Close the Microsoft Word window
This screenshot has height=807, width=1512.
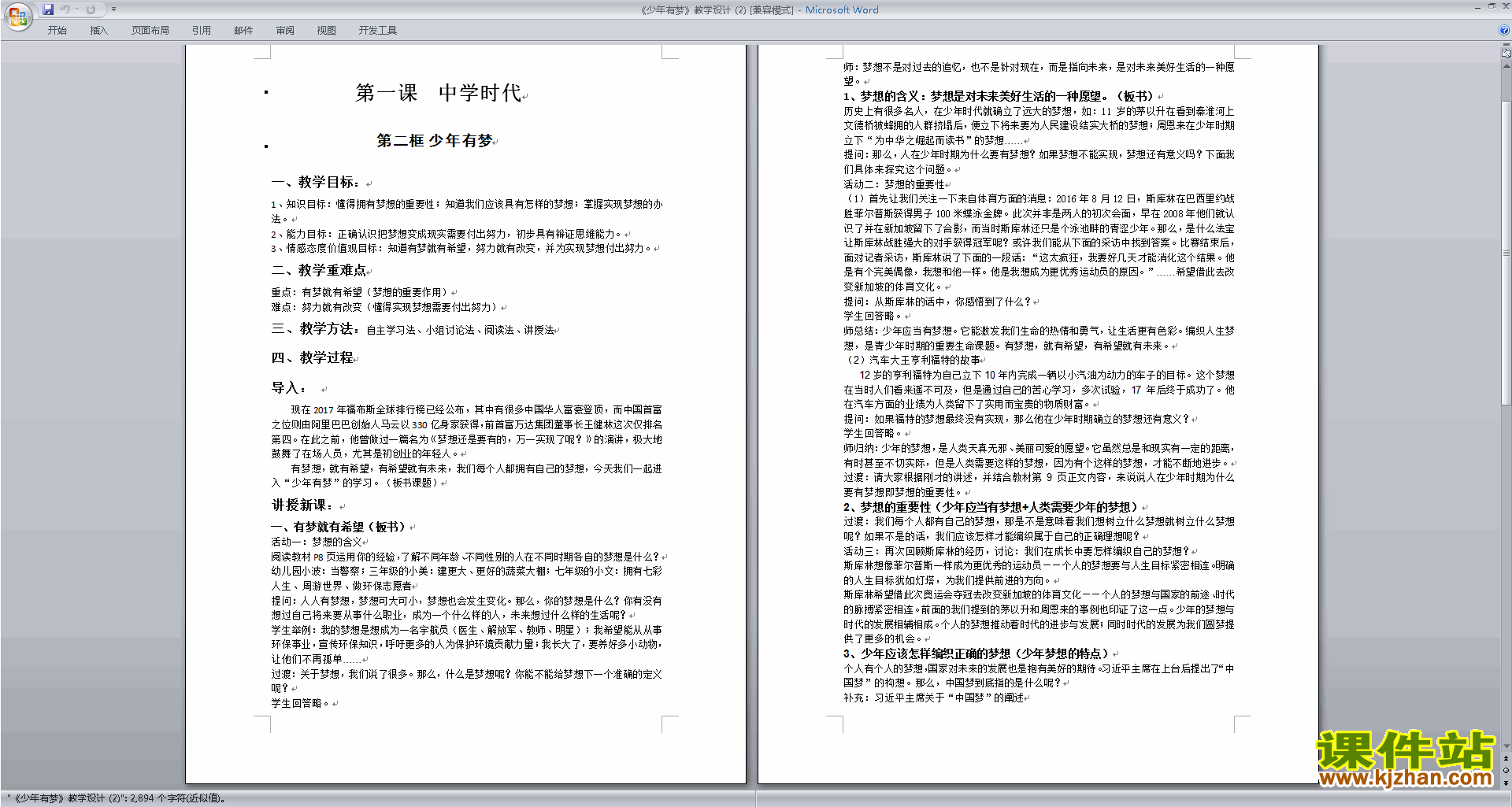coord(1505,6)
